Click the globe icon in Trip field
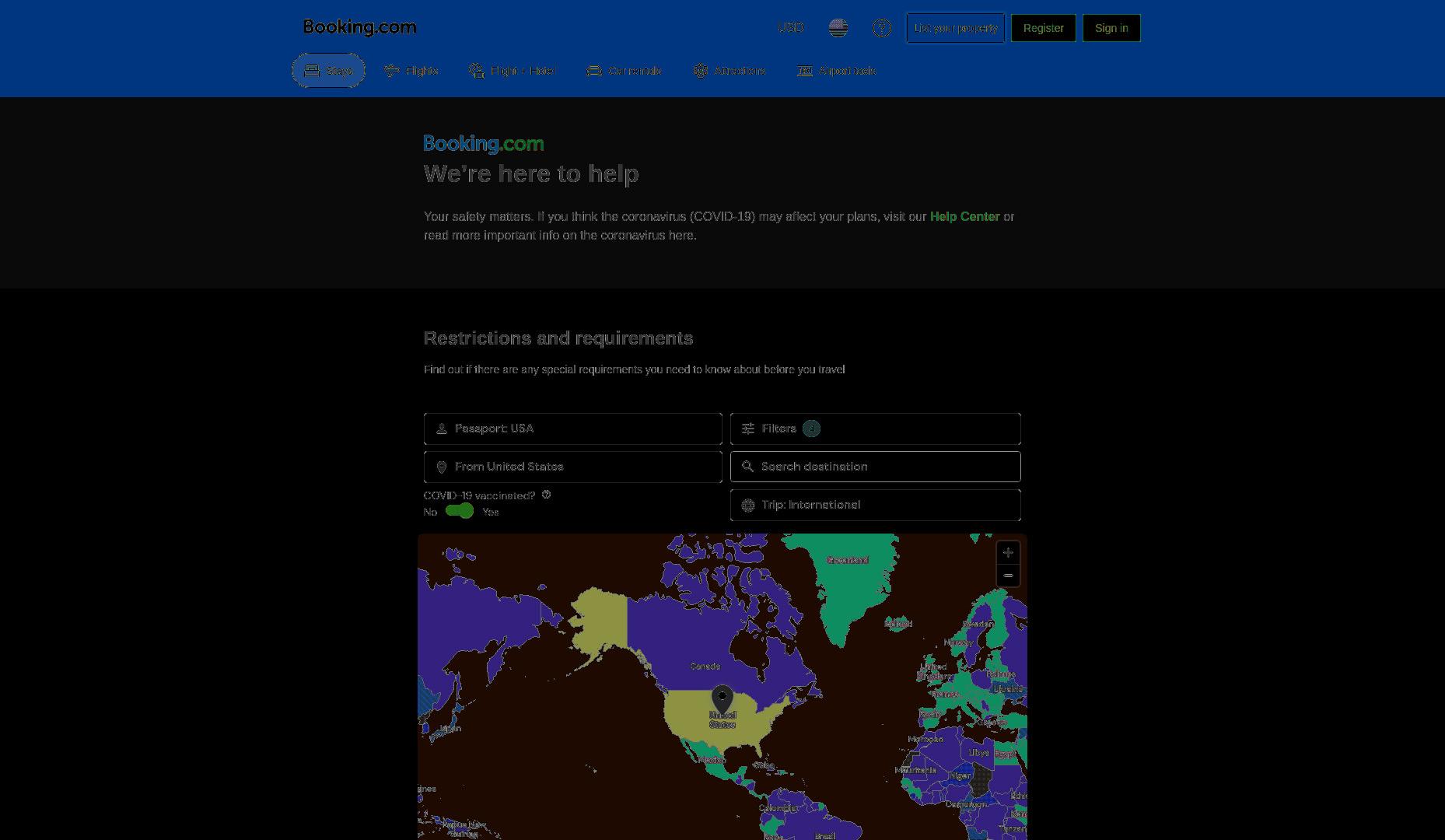The image size is (1445, 840). (x=748, y=506)
